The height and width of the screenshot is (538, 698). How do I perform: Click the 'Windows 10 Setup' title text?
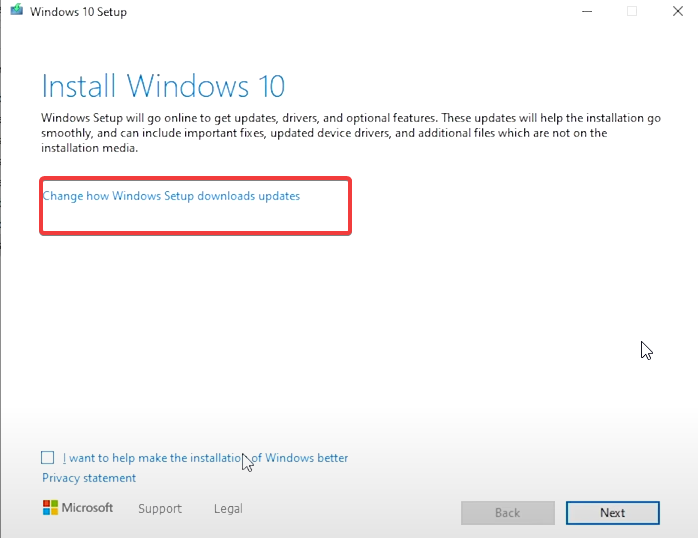[x=78, y=12]
